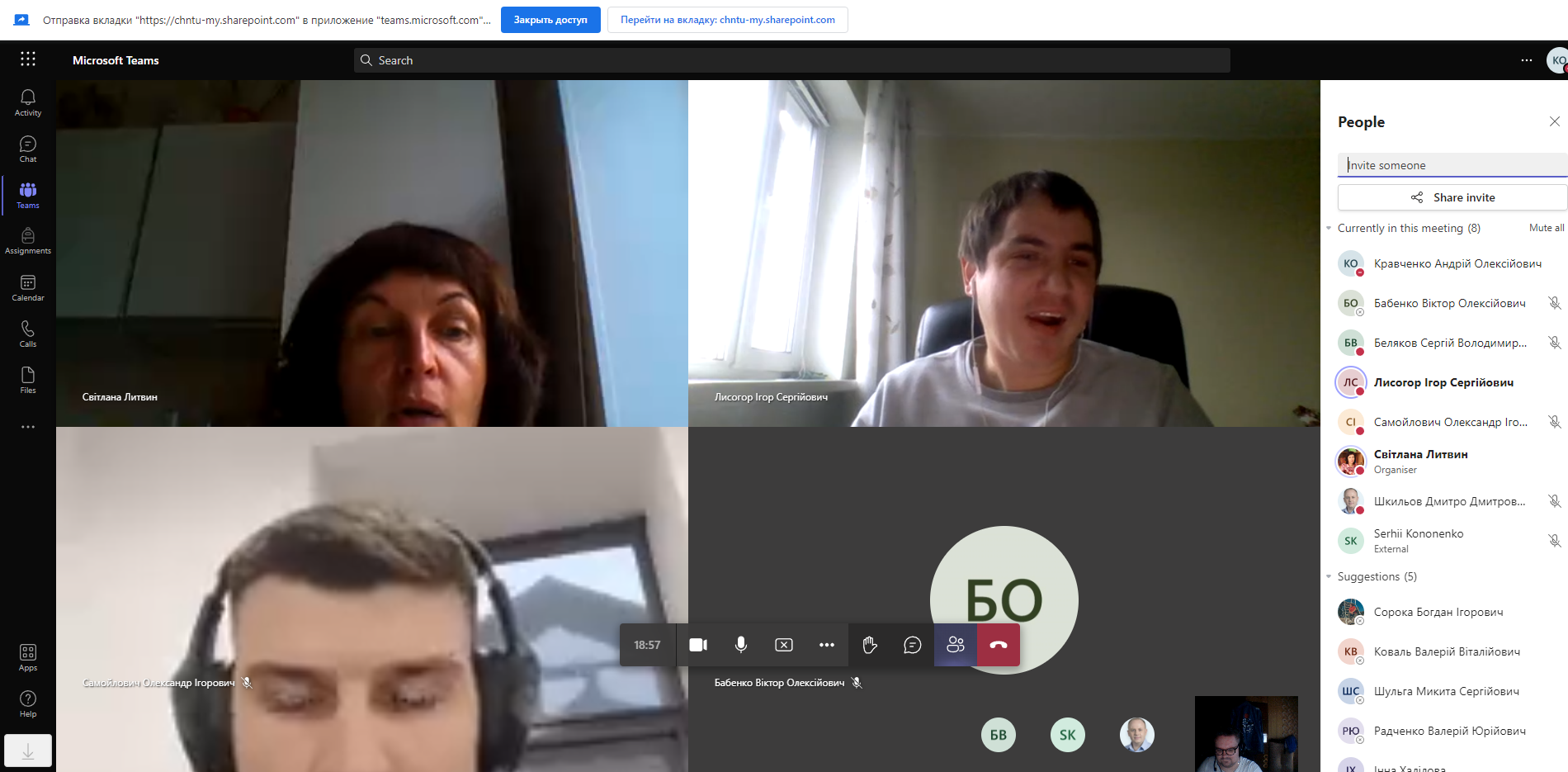Open the app launcher waffle icon

click(x=28, y=59)
